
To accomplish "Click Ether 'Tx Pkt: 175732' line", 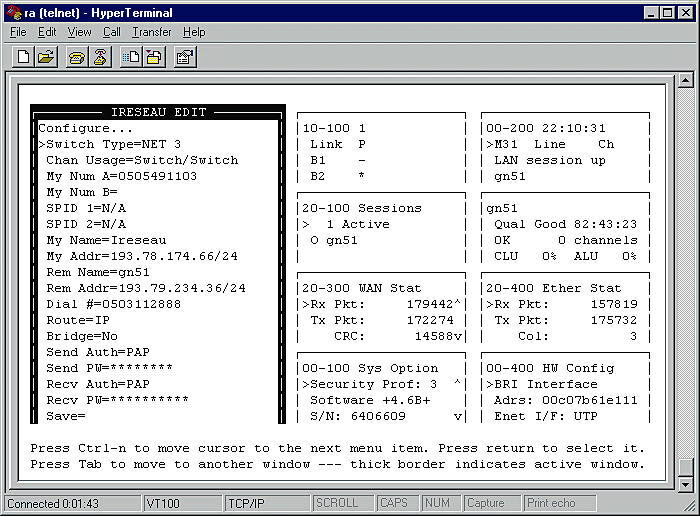I will click(566, 320).
